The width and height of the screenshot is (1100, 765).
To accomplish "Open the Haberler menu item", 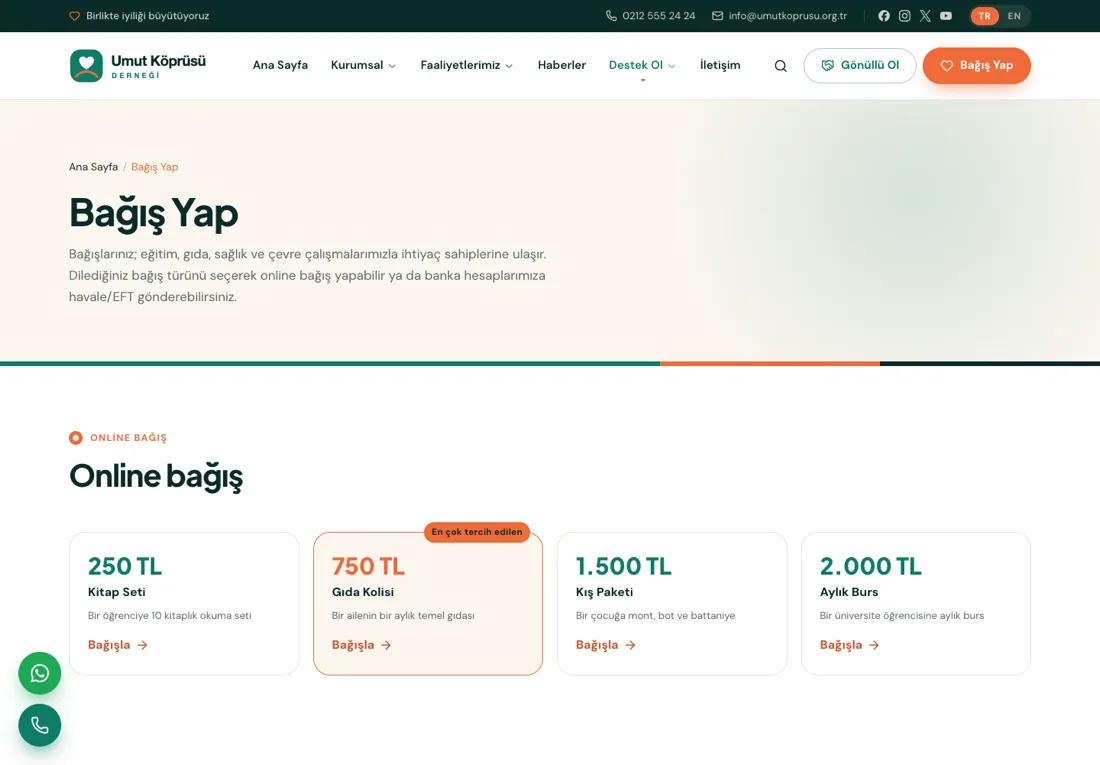I will 561,65.
